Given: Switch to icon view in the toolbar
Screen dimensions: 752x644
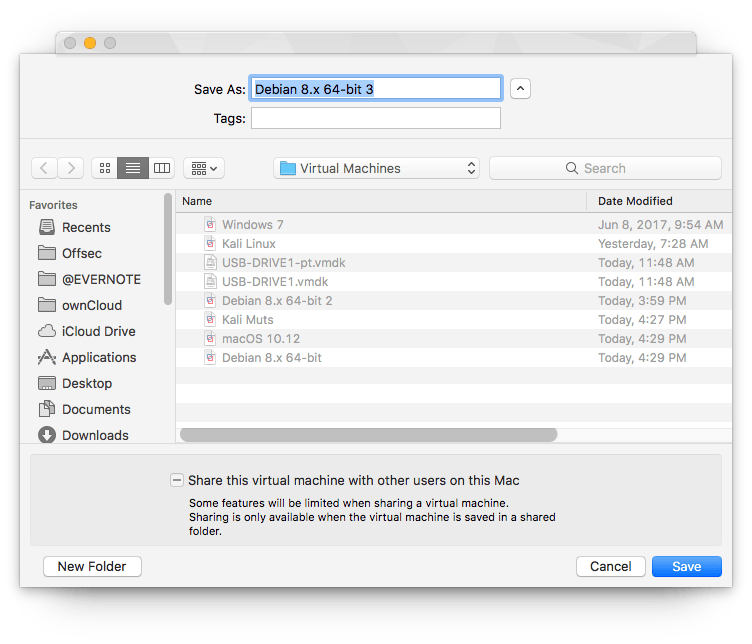Looking at the screenshot, I should pos(104,168).
